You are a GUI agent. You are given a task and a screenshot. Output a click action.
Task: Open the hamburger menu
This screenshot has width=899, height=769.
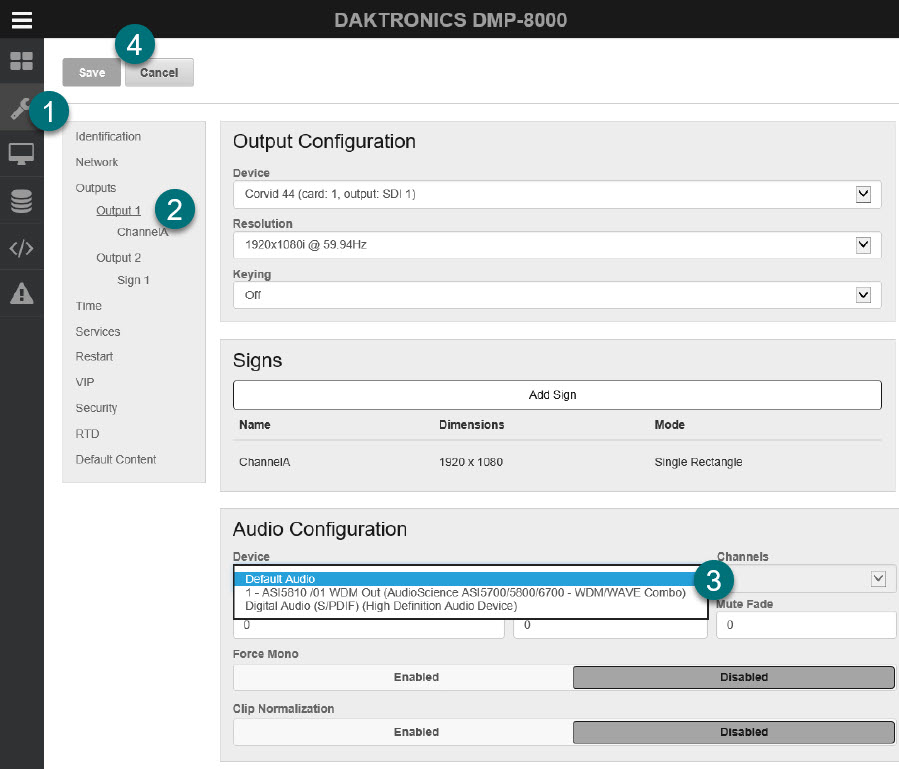(22, 18)
